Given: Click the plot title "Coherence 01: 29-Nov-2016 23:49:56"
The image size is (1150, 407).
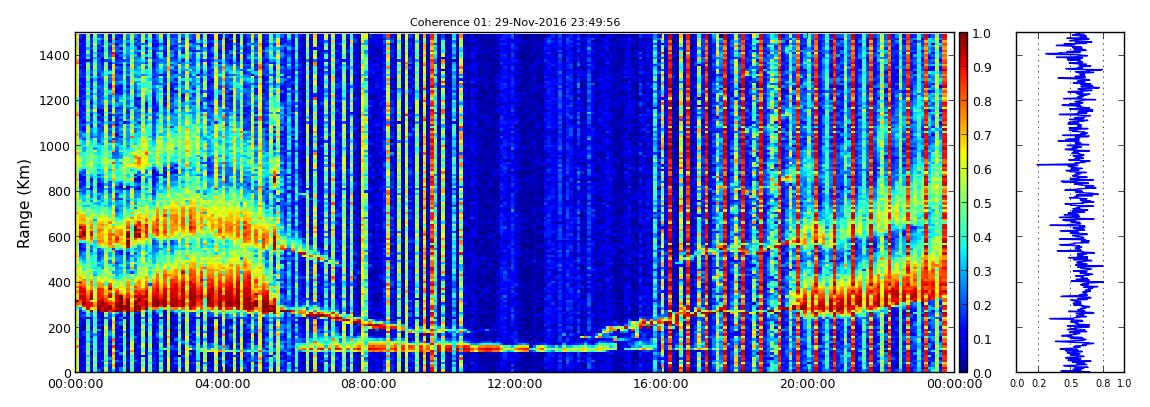Looking at the screenshot, I should point(514,23).
